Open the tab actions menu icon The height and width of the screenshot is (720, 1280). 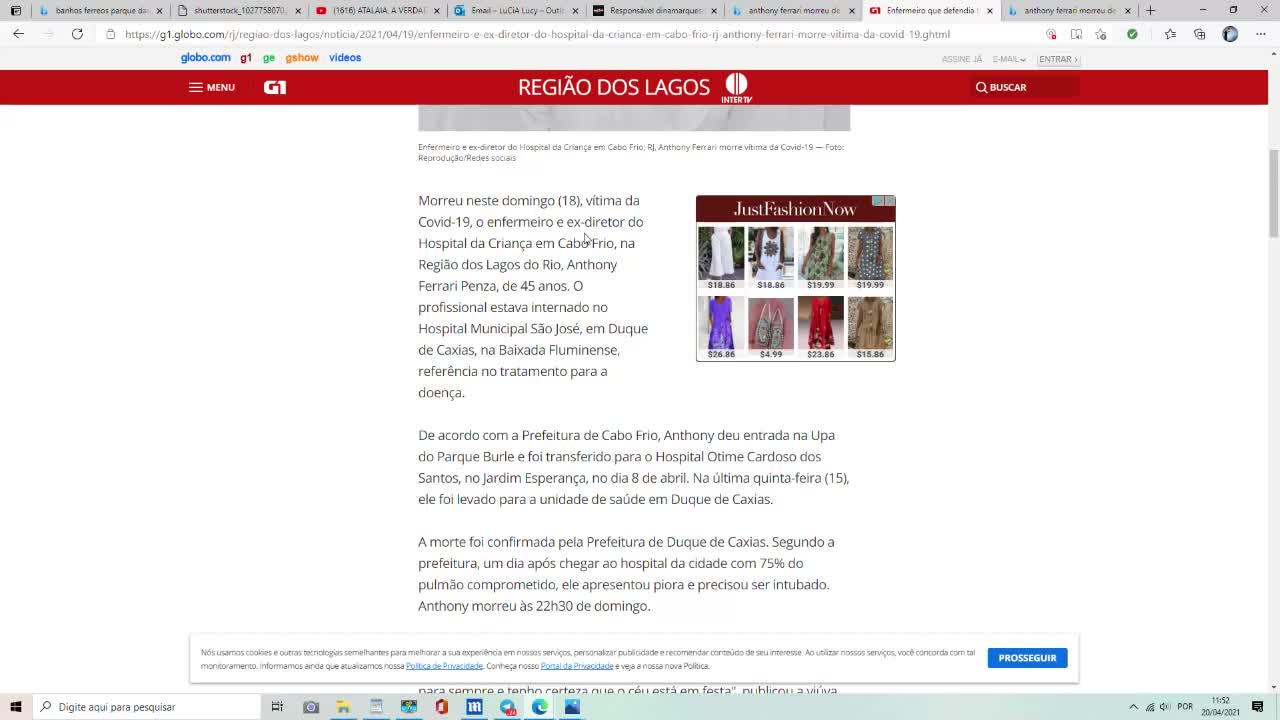tap(15, 10)
